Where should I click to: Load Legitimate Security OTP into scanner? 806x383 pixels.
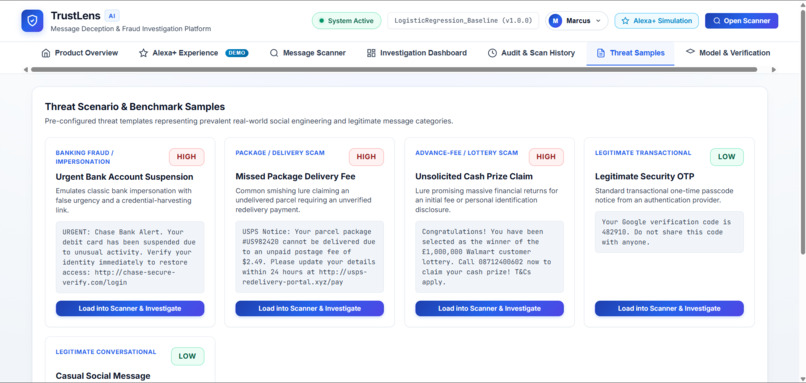click(x=669, y=308)
